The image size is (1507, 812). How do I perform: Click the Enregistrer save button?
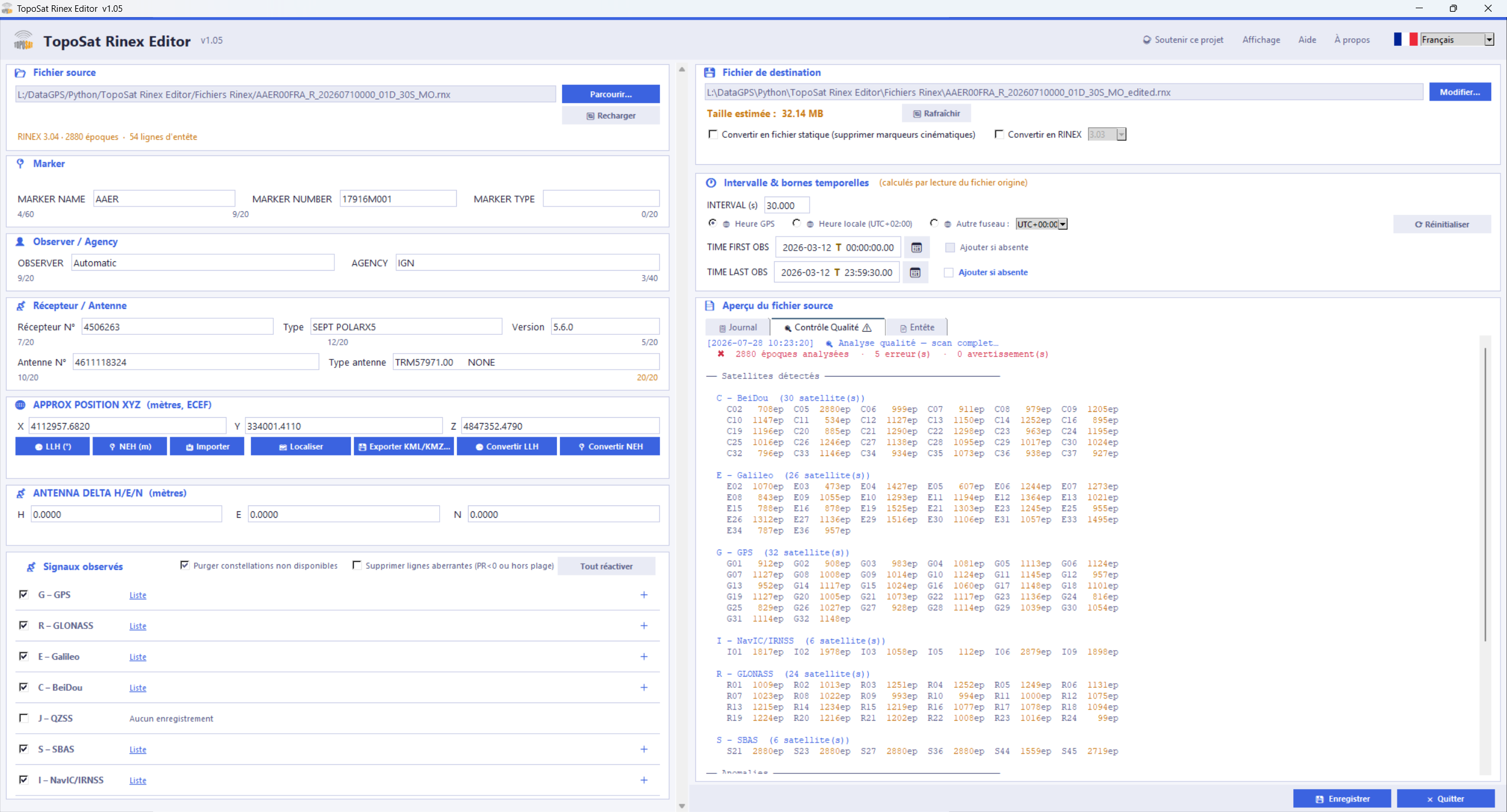(1342, 798)
